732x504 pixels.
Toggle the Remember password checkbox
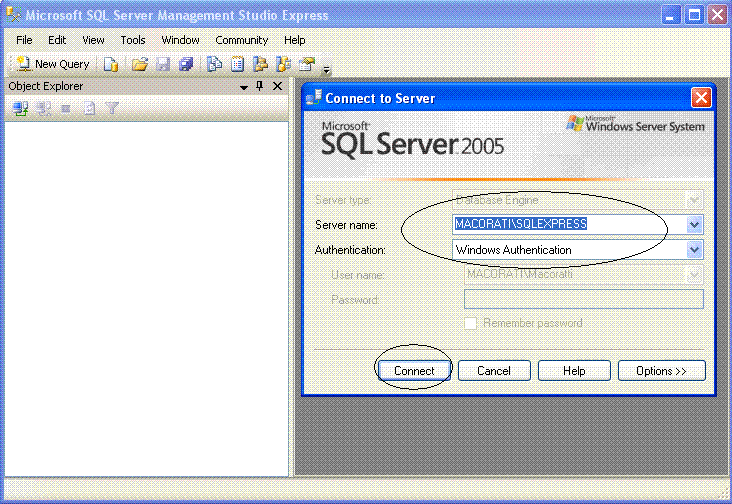click(471, 323)
